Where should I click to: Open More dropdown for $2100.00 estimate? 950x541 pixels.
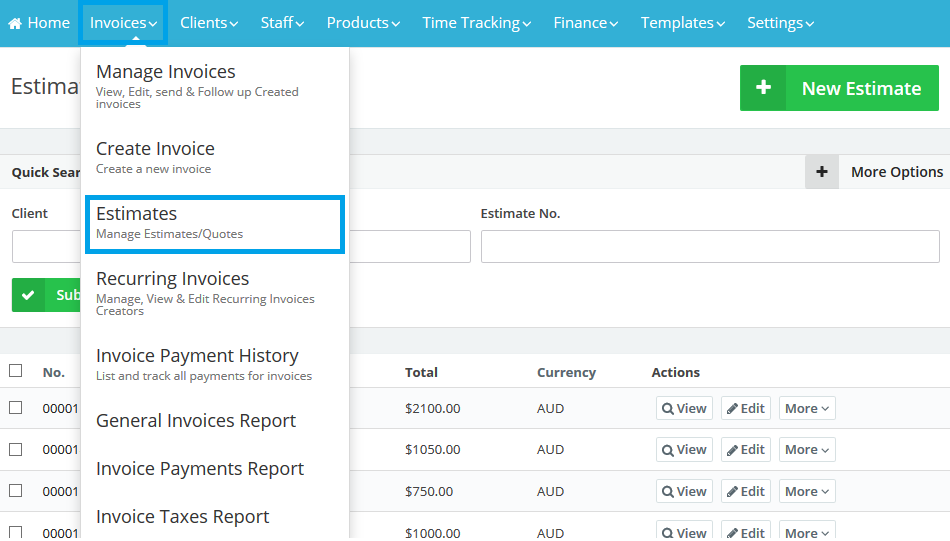[807, 408]
